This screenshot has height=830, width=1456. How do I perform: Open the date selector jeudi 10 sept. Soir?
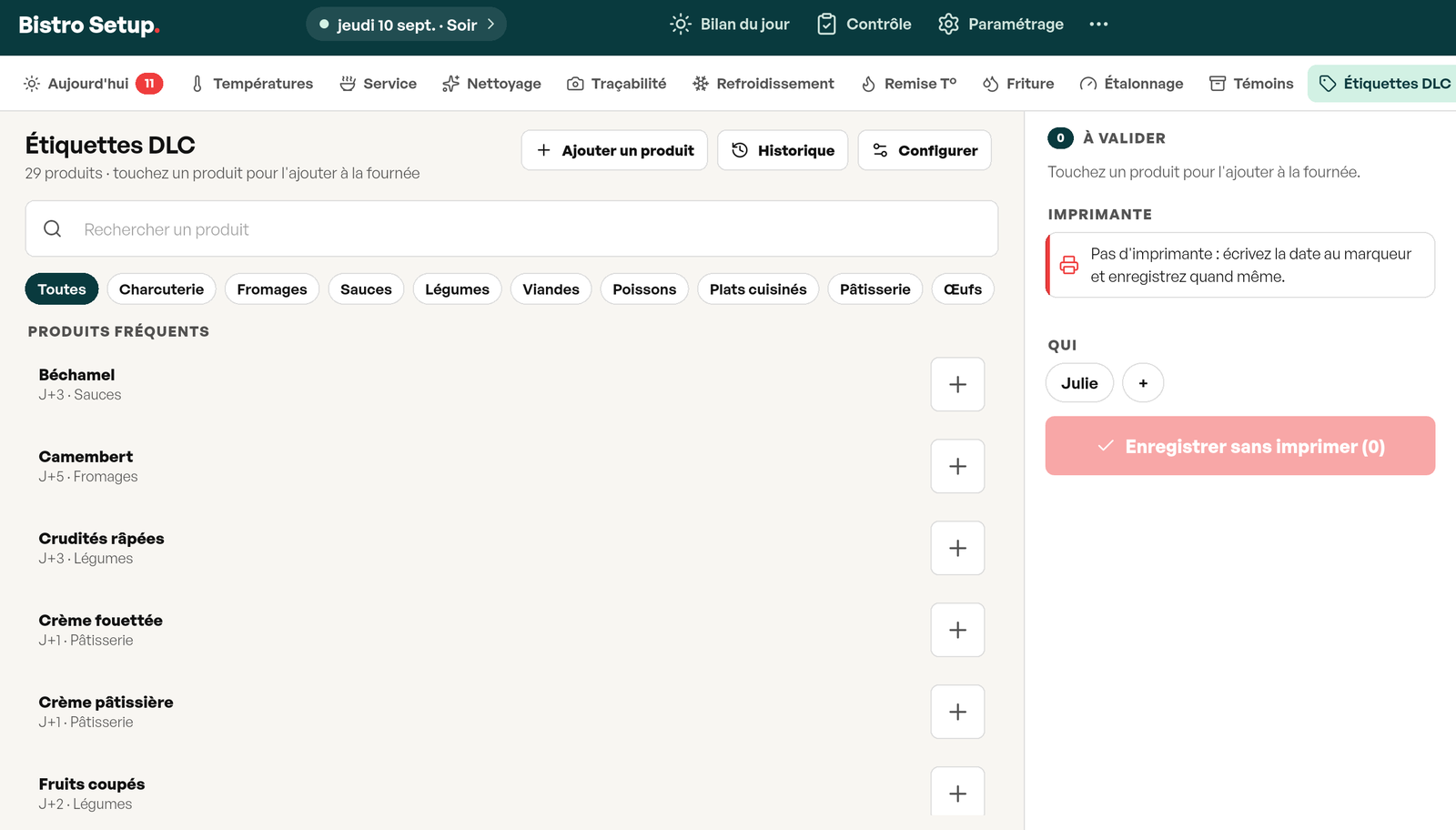[406, 25]
